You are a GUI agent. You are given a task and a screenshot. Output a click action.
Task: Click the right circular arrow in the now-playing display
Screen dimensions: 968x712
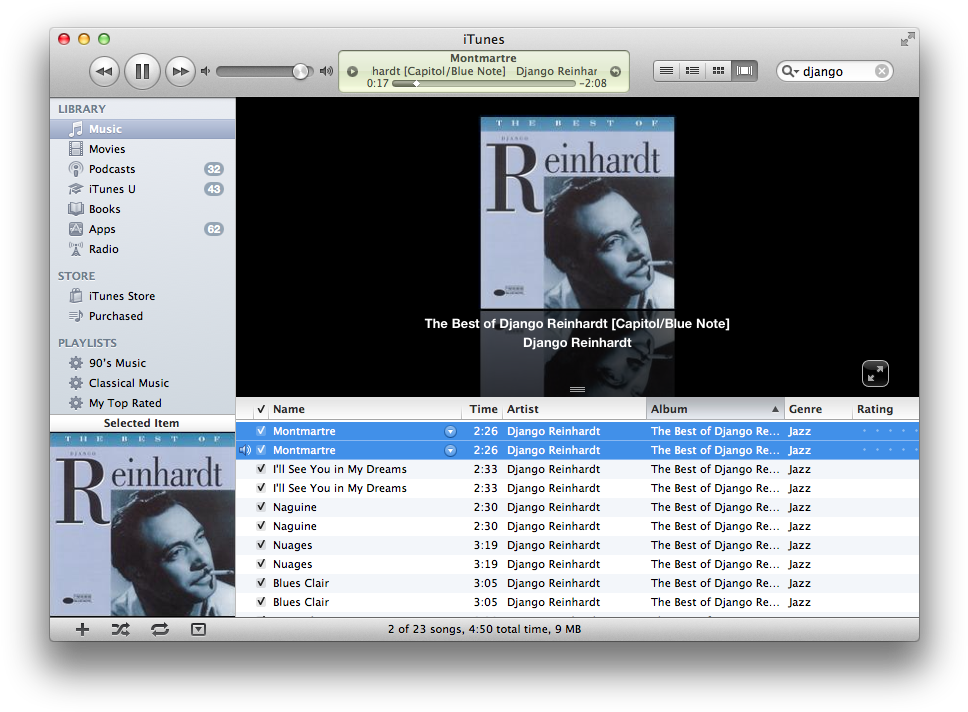click(615, 72)
